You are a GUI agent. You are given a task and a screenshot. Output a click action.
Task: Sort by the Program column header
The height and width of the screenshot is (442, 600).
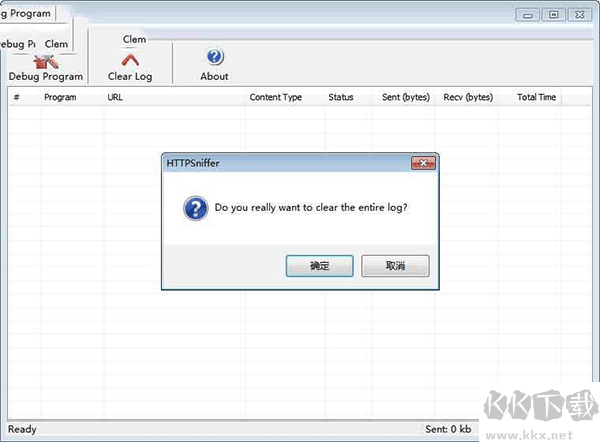coord(60,97)
